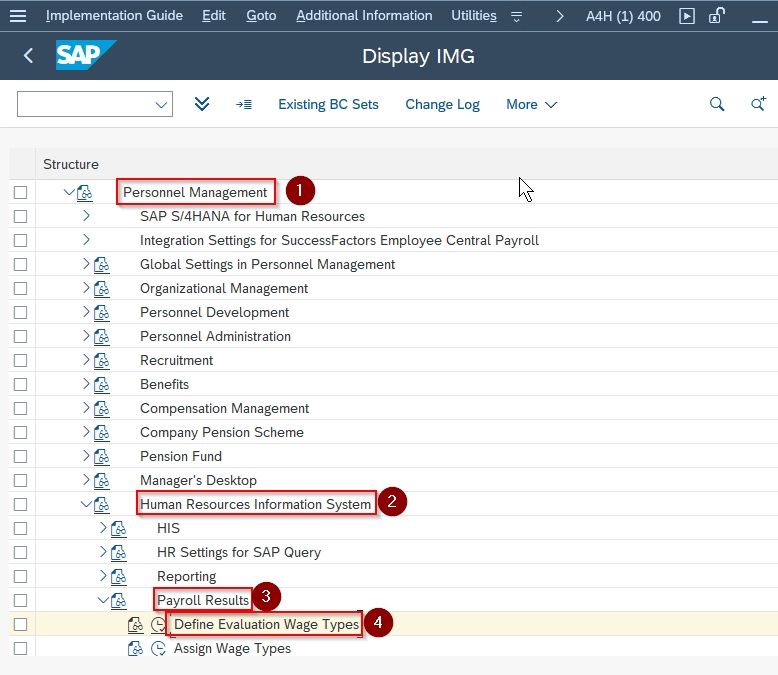The image size is (778, 675).
Task: Select Compensation Management tree entry
Action: point(224,408)
